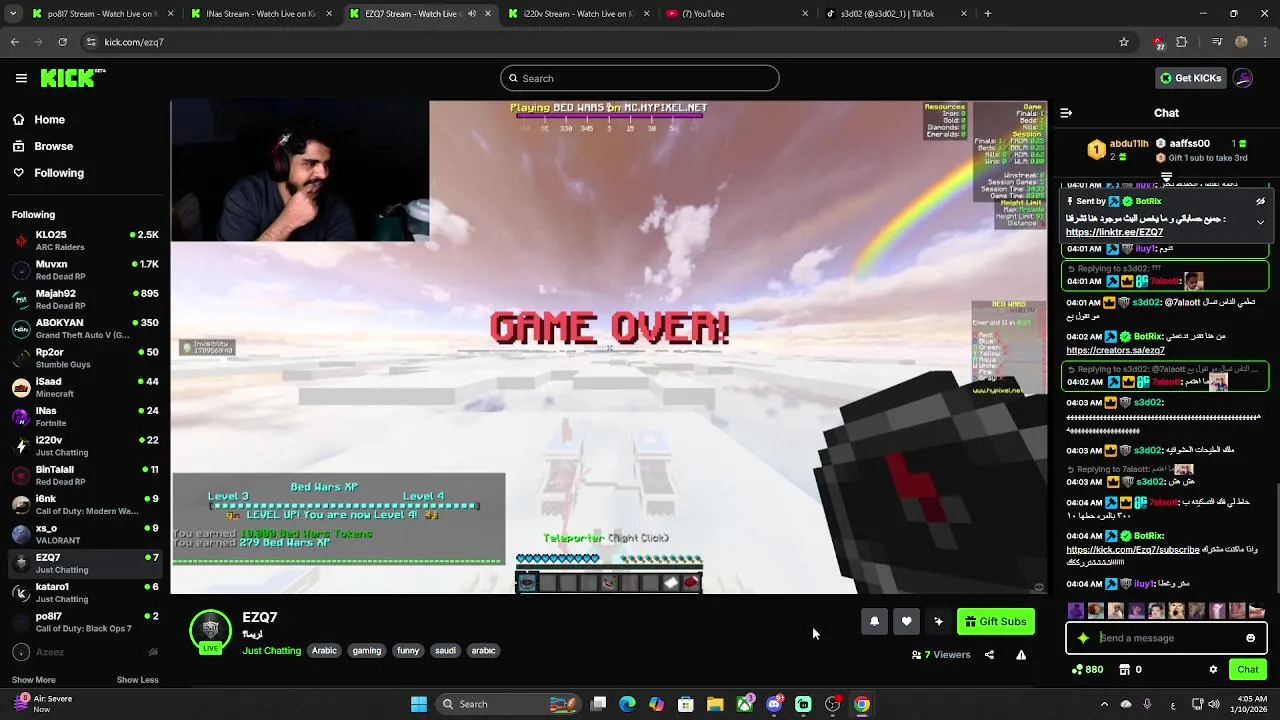
Task: Switch to the INas Stream browser tab
Action: 260,14
